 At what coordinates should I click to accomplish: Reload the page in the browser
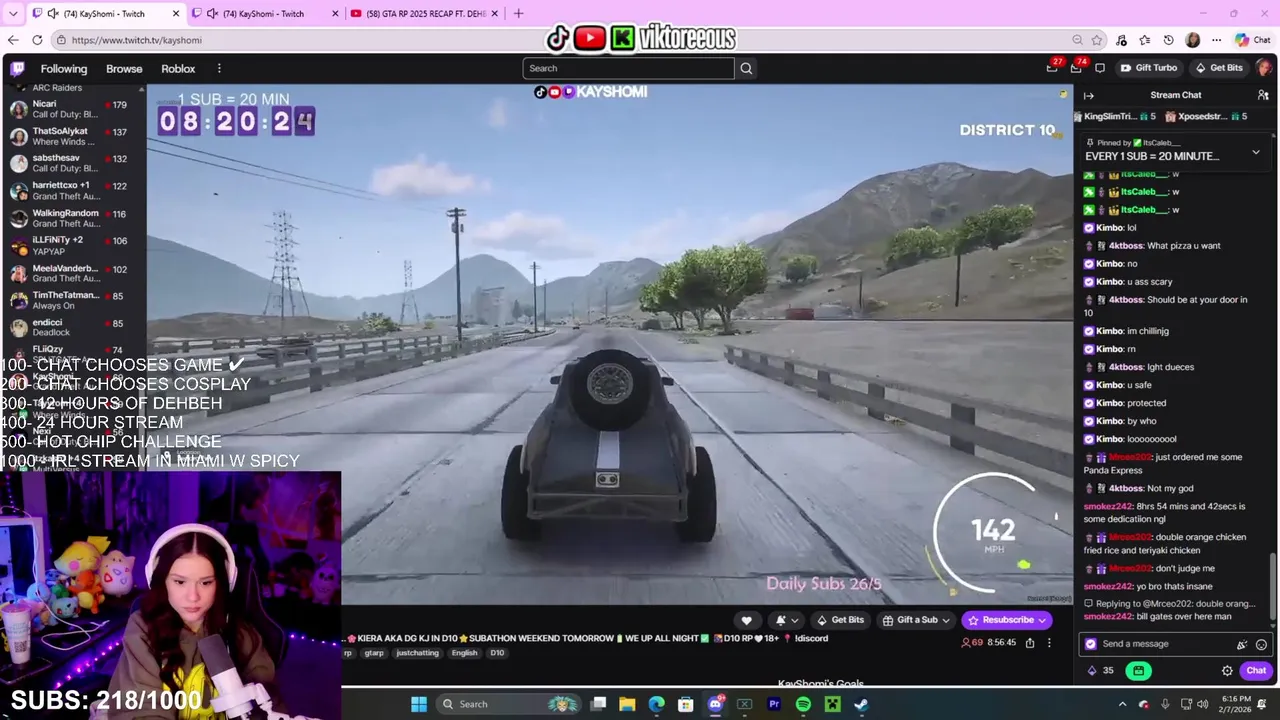(37, 40)
